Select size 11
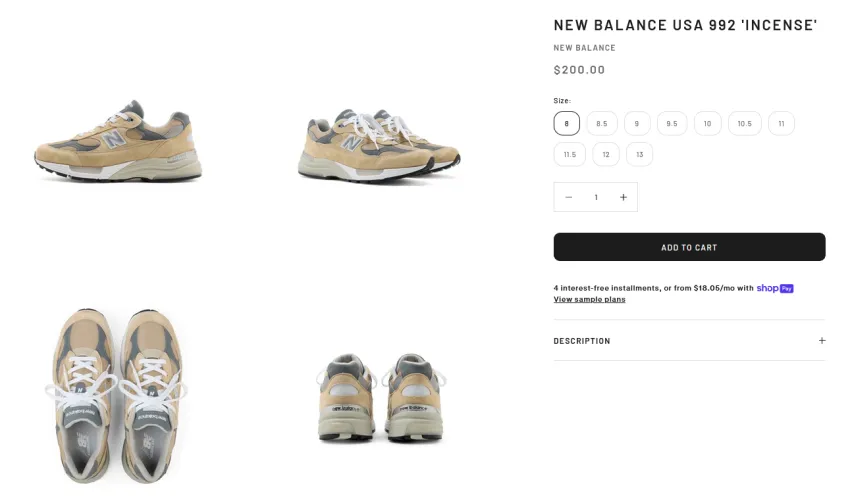The image size is (850, 501). point(781,124)
